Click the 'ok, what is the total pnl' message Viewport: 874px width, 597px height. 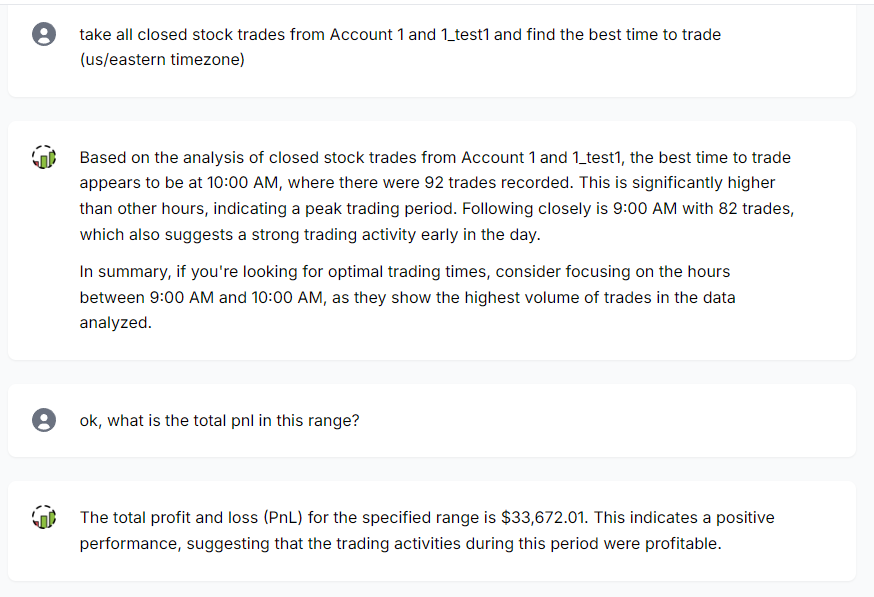click(x=219, y=421)
